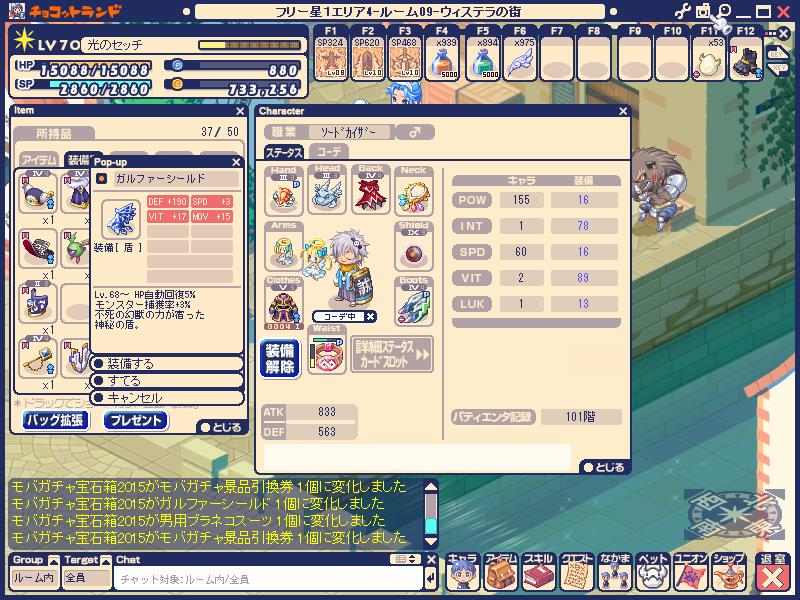Choose 装備する in the pop-up
The width and height of the screenshot is (800, 600).
(167, 364)
